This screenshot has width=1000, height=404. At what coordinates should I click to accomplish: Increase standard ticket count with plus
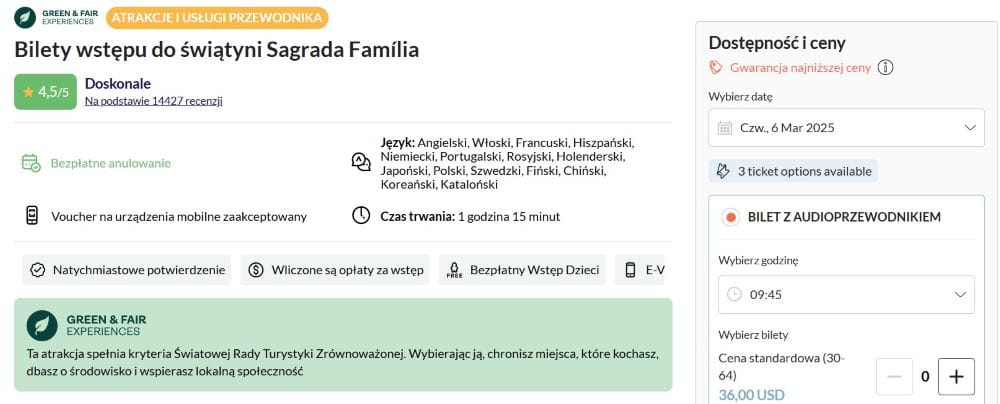coord(956,377)
